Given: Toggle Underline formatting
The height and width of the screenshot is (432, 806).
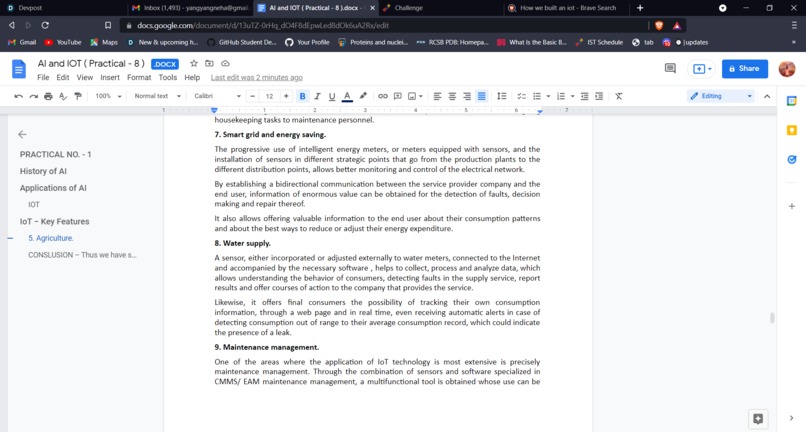Looking at the screenshot, I should coord(332,96).
